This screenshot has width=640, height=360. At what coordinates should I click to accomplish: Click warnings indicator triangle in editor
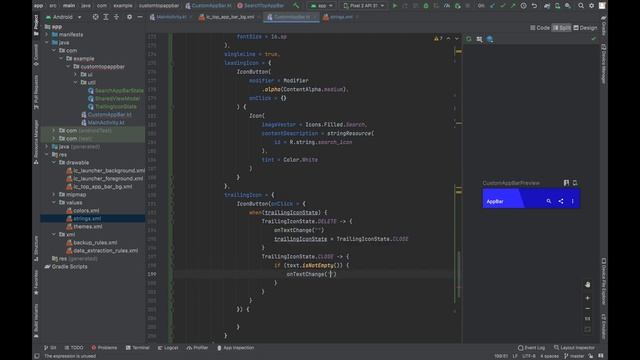click(x=438, y=38)
